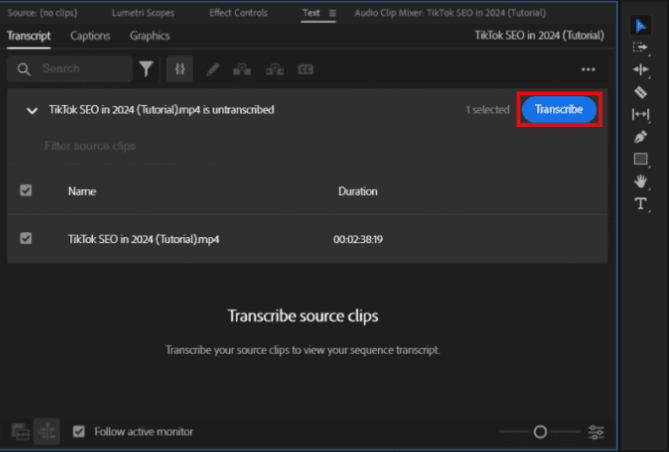Image resolution: width=669 pixels, height=452 pixels.
Task: Click the transcript filter funnel icon
Action: [147, 69]
